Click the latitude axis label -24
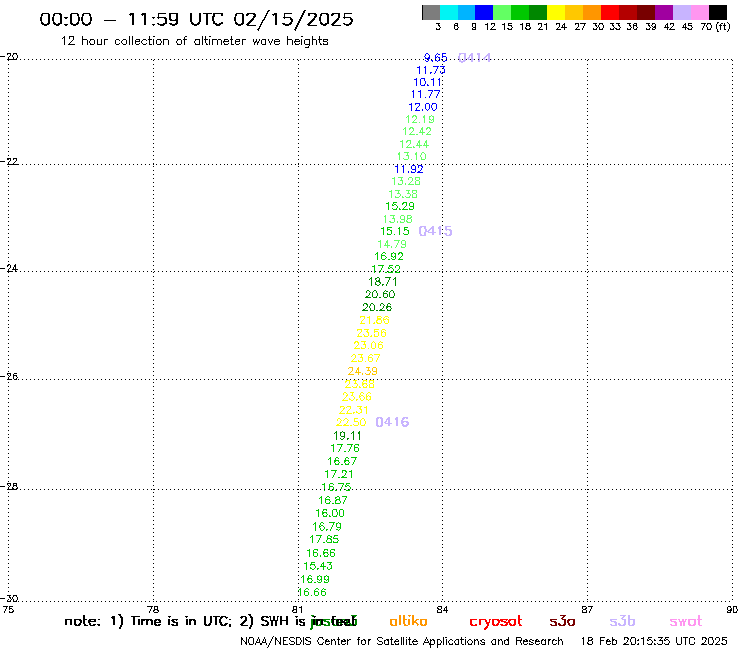740x650 pixels. point(9,268)
